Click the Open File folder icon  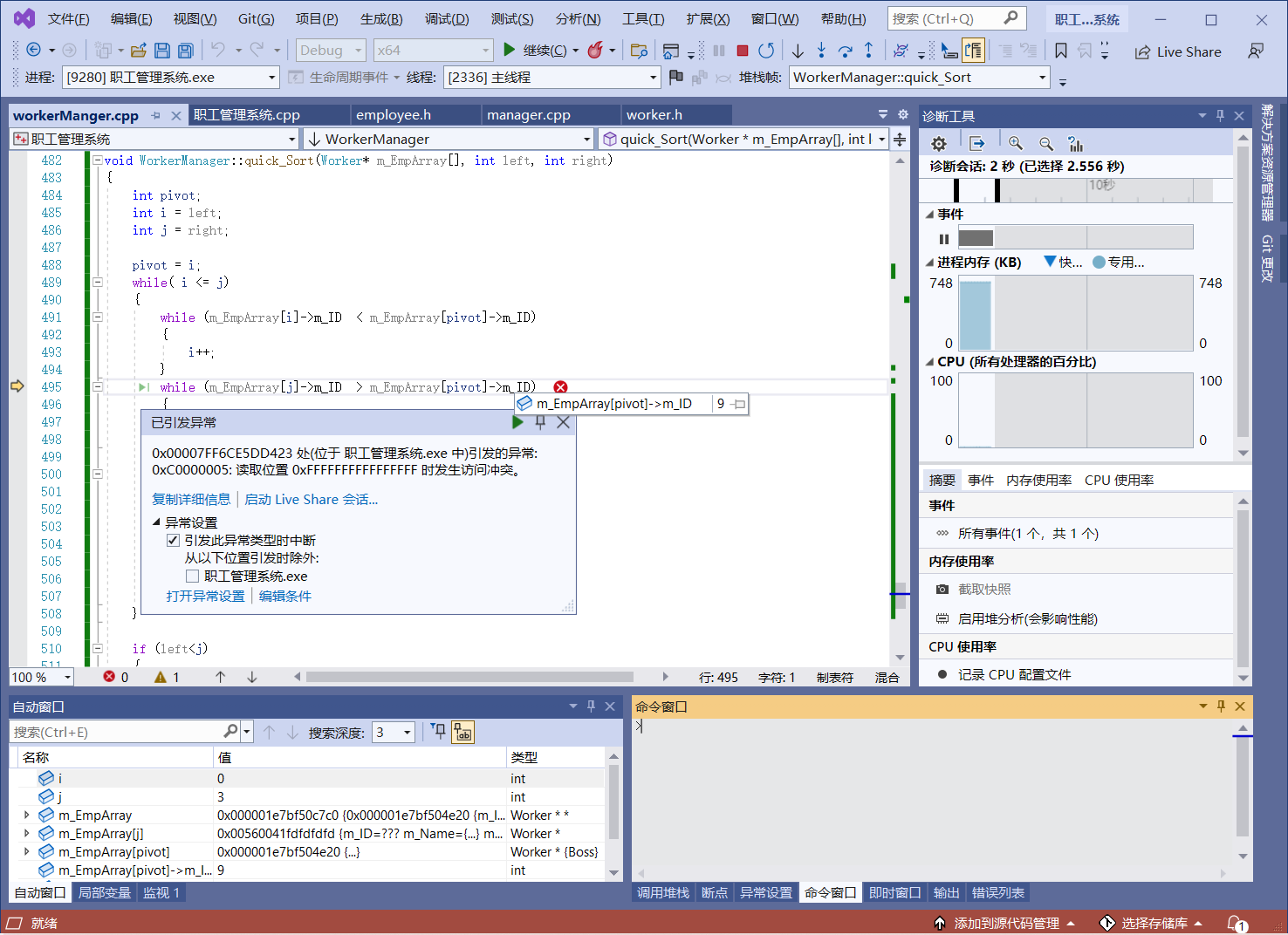click(x=138, y=51)
